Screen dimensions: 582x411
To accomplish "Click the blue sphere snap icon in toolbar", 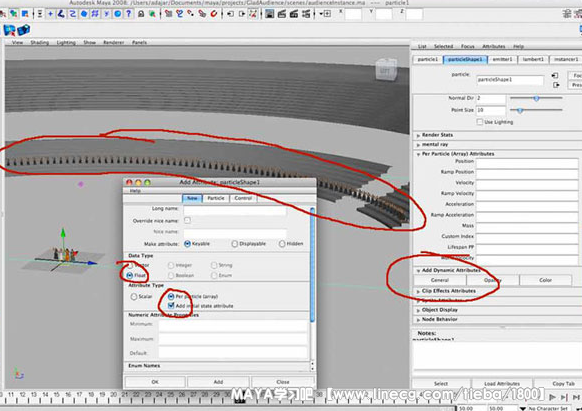I will point(84,14).
